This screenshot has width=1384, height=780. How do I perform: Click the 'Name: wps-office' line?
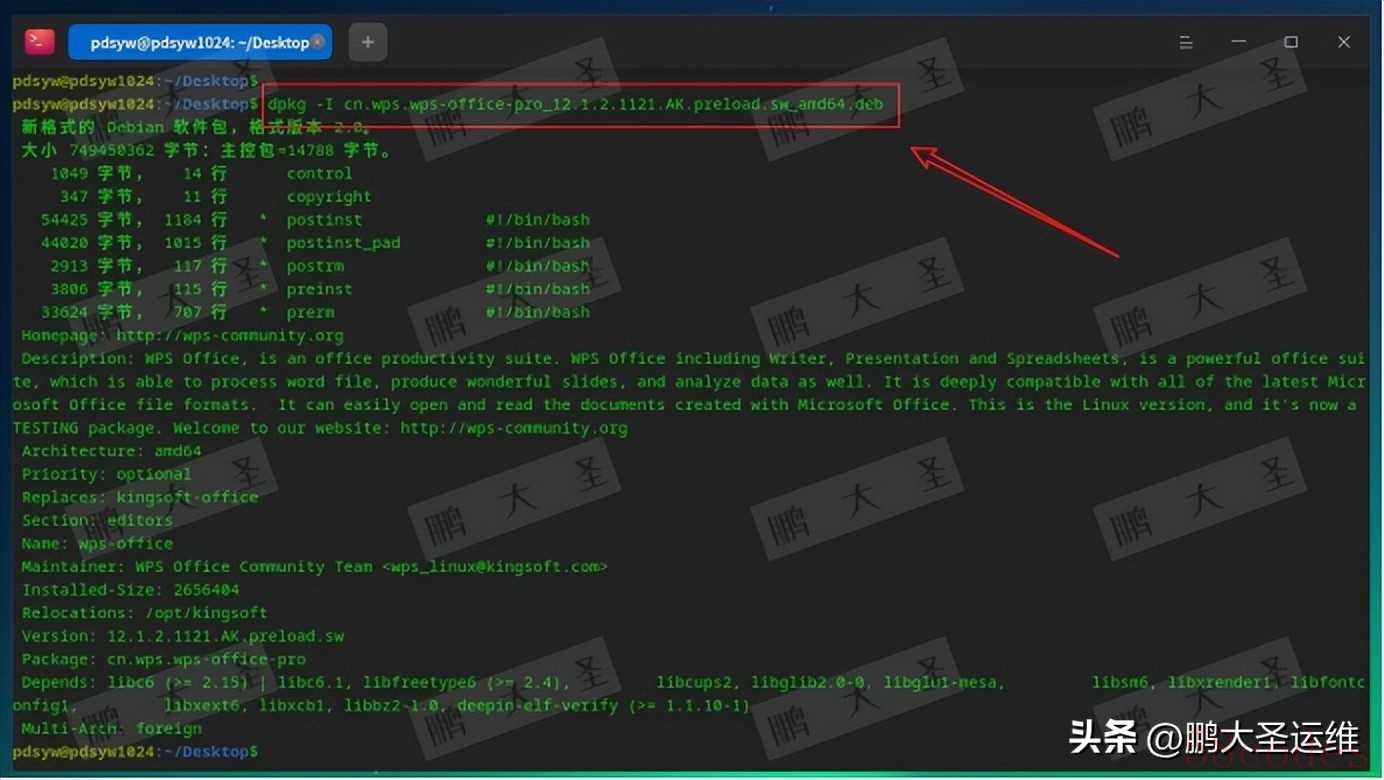[97, 543]
